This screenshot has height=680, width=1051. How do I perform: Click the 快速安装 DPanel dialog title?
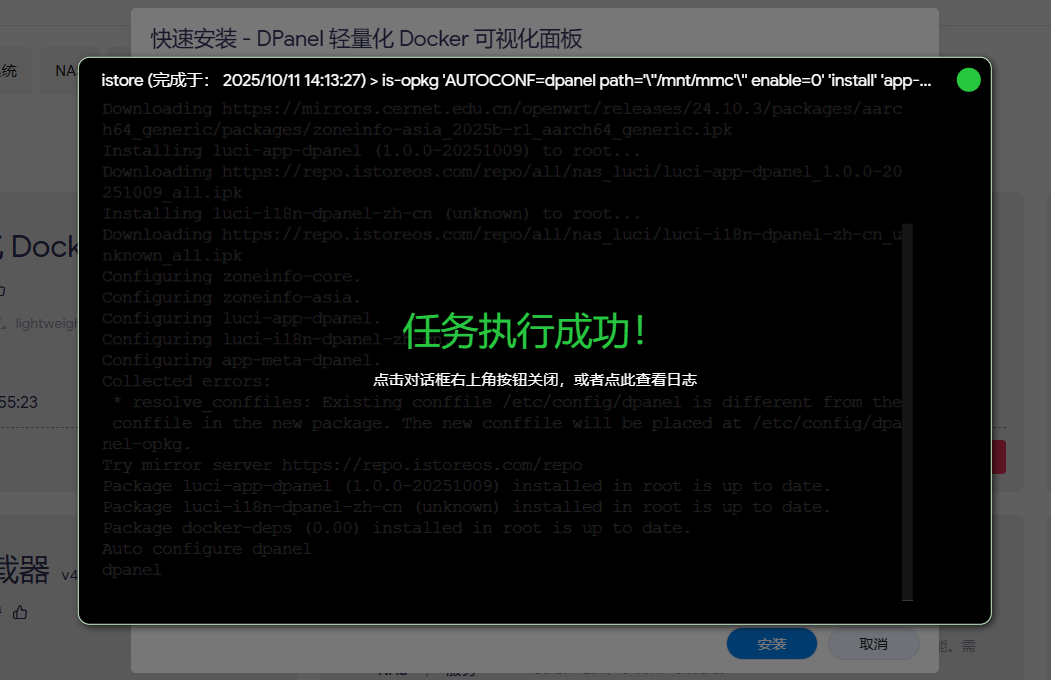[366, 39]
